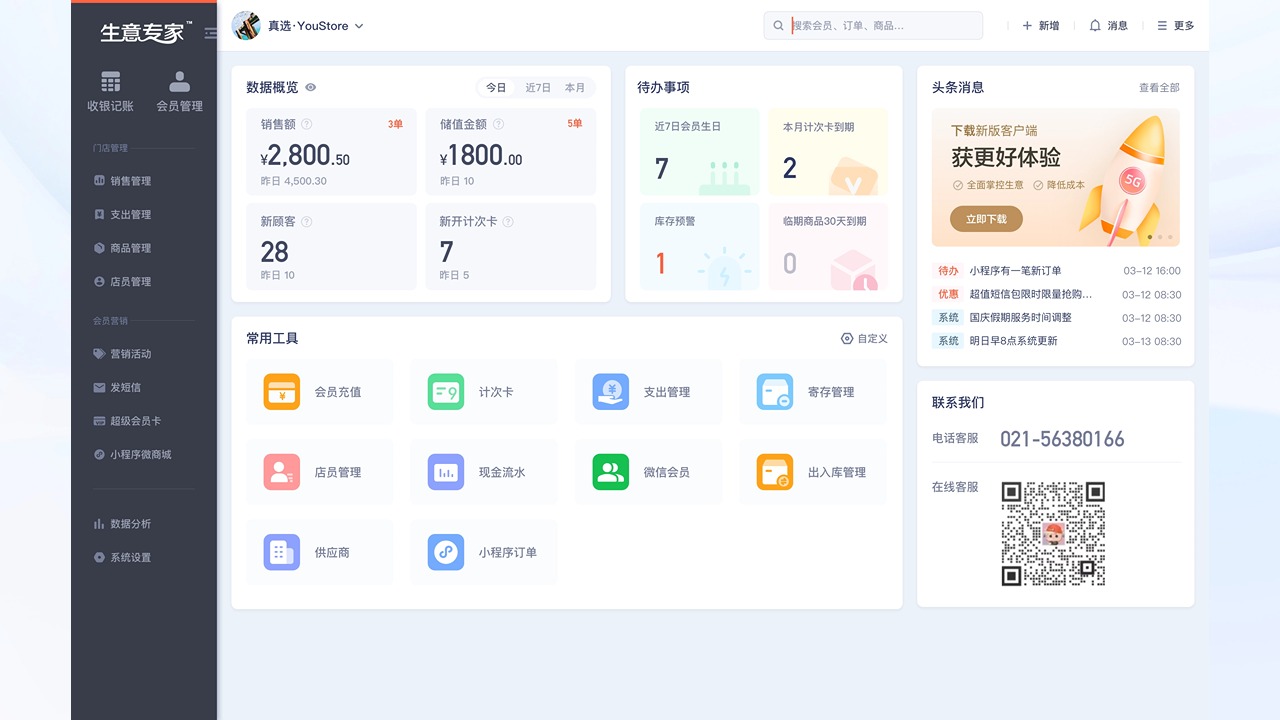This screenshot has width=1280, height=720.
Task: Select the 近7日 tab
Action: tap(538, 88)
